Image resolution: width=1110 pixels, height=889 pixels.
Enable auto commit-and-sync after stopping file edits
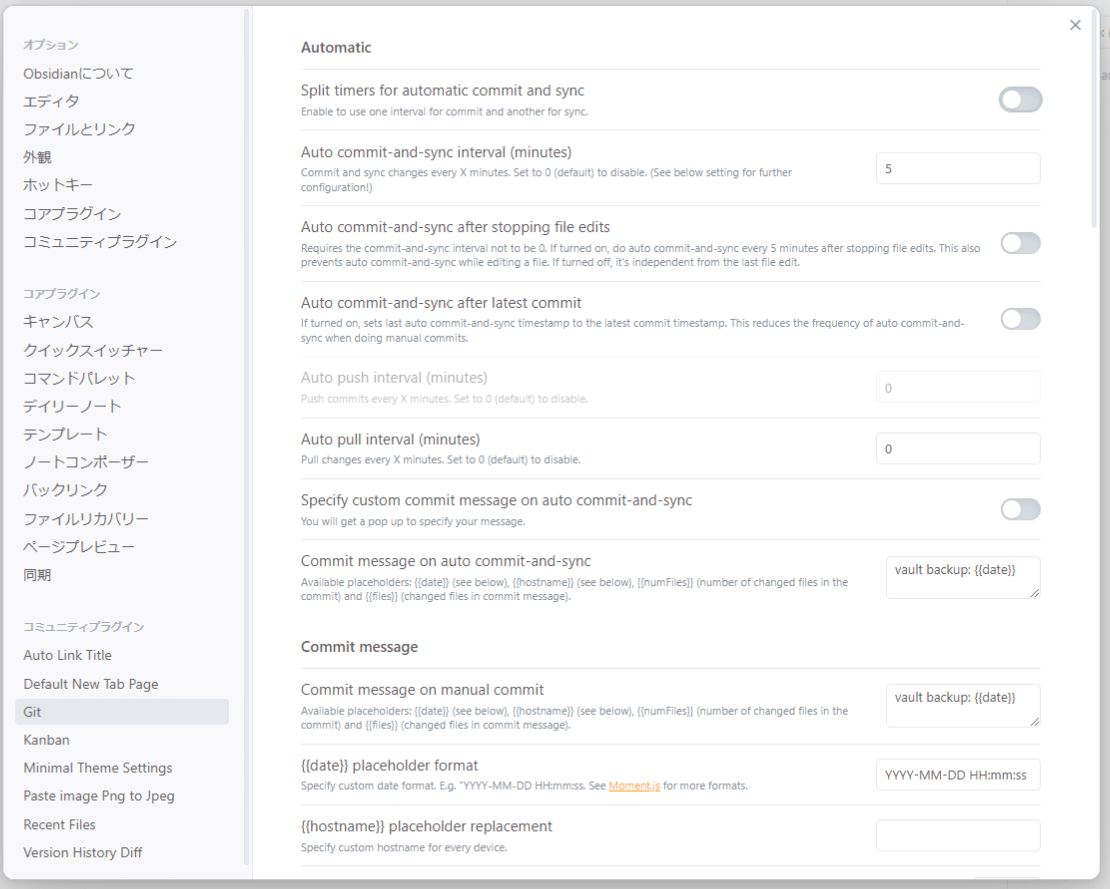[x=1020, y=243]
